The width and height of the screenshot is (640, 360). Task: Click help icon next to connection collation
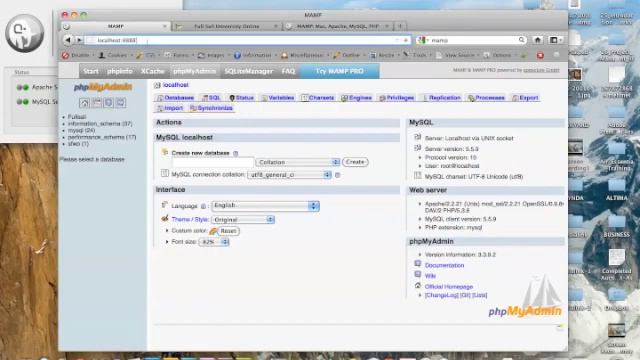tap(338, 175)
